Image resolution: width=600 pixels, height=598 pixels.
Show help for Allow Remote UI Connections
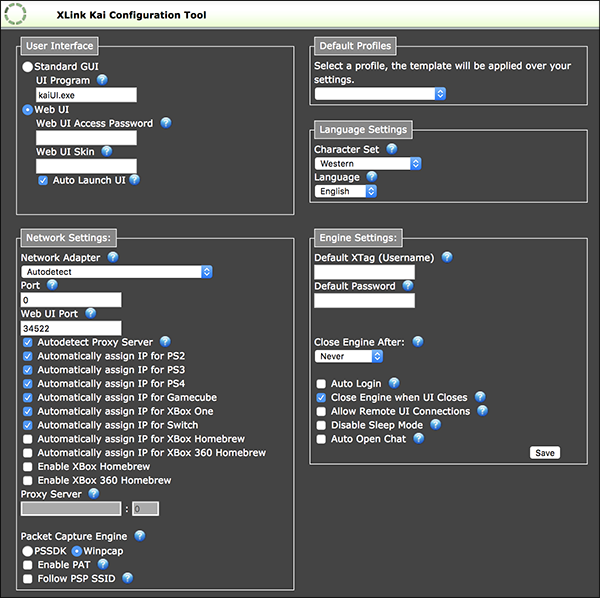[483, 411]
